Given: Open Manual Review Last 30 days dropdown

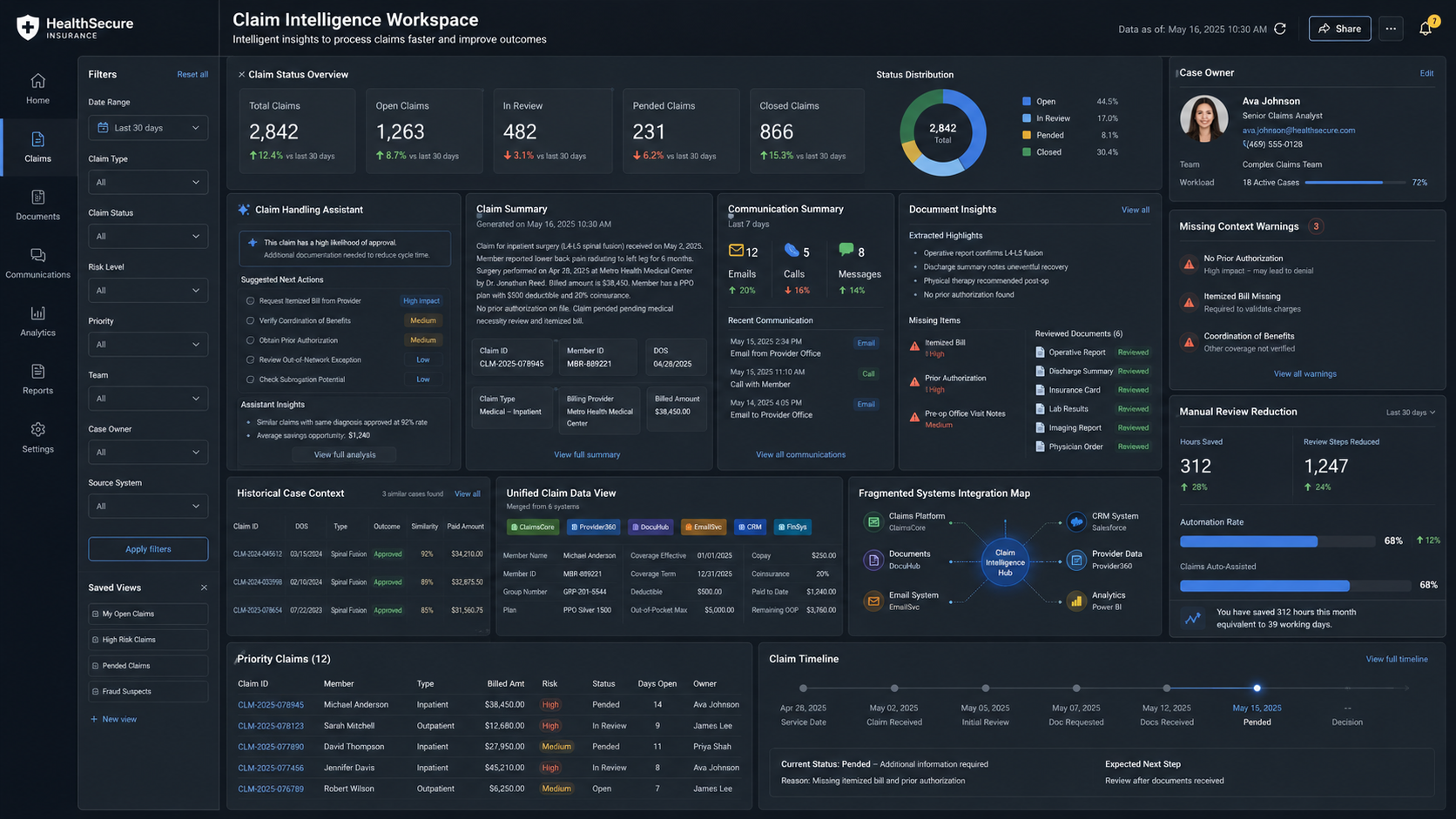Looking at the screenshot, I should click(x=1411, y=413).
